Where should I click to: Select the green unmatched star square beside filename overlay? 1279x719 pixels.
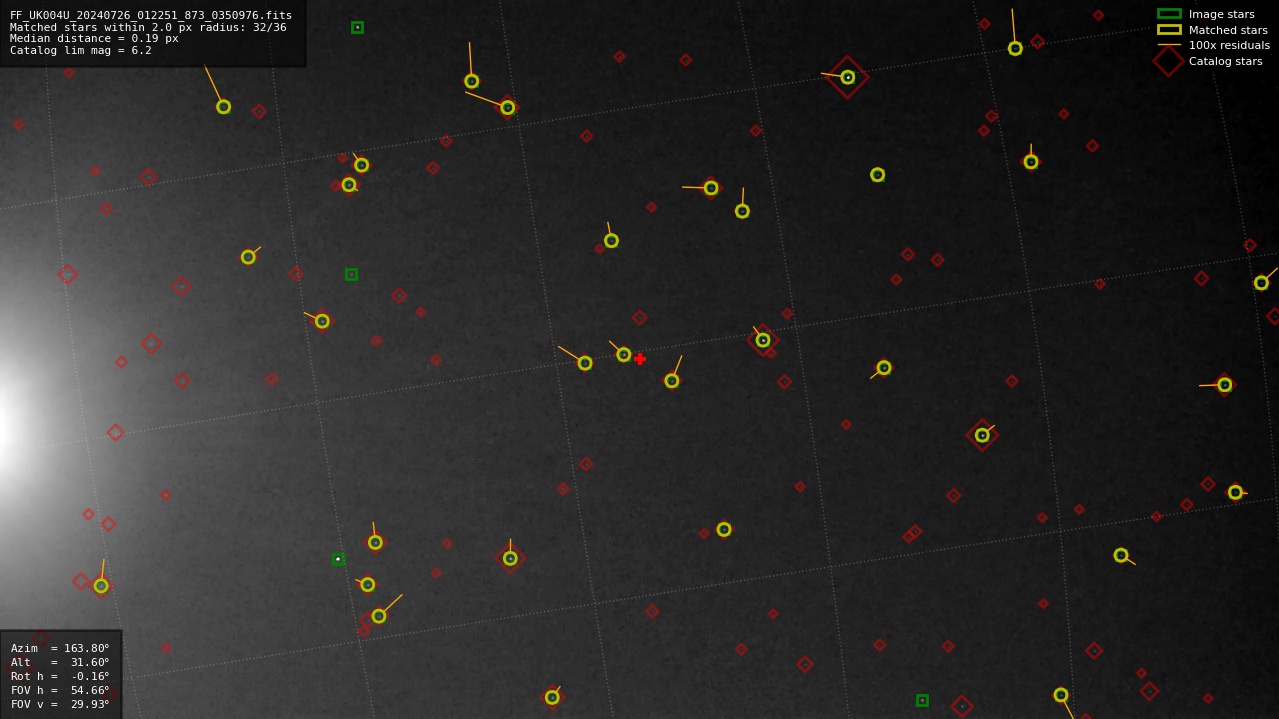357,28
